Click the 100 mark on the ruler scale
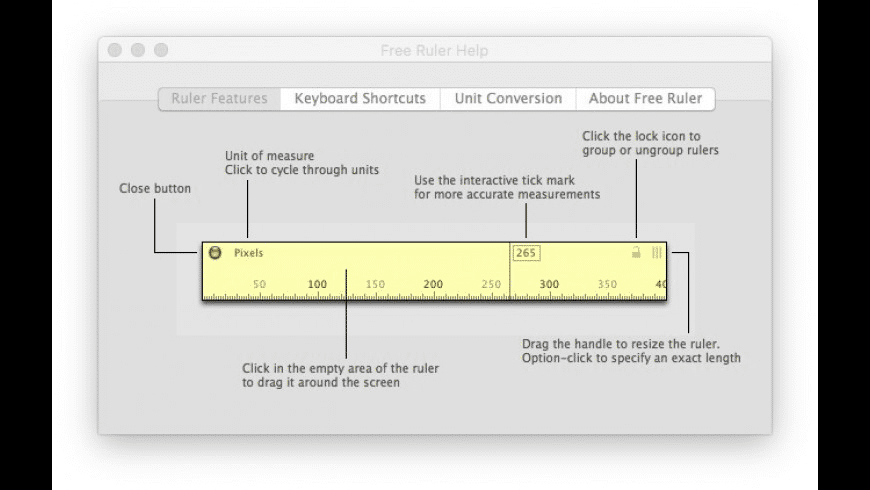 click(x=317, y=285)
